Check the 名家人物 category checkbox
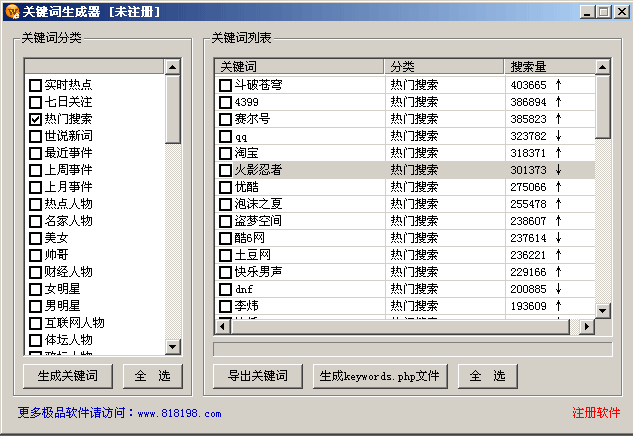Image resolution: width=633 pixels, height=436 pixels. click(36, 221)
